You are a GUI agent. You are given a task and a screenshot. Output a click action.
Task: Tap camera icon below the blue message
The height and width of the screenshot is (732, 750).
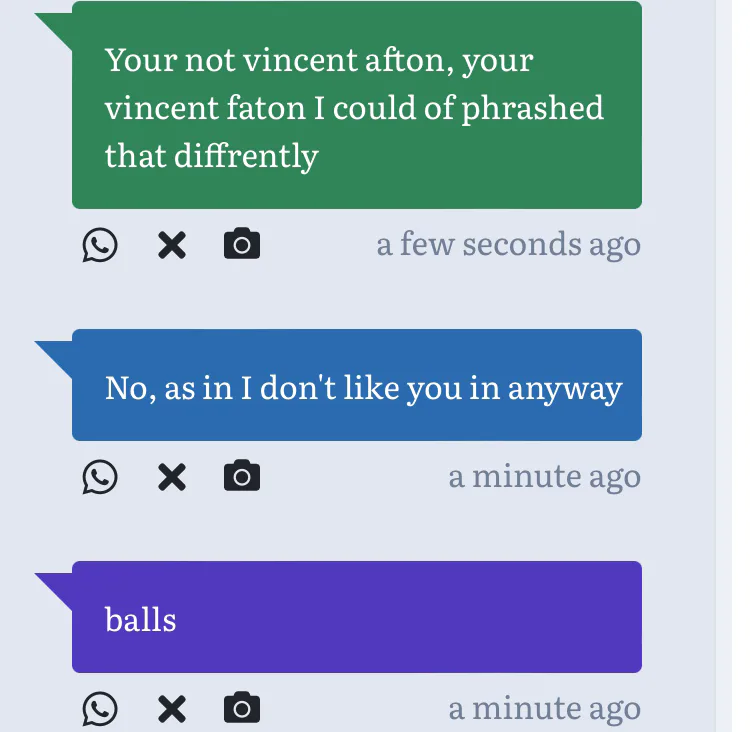[241, 476]
